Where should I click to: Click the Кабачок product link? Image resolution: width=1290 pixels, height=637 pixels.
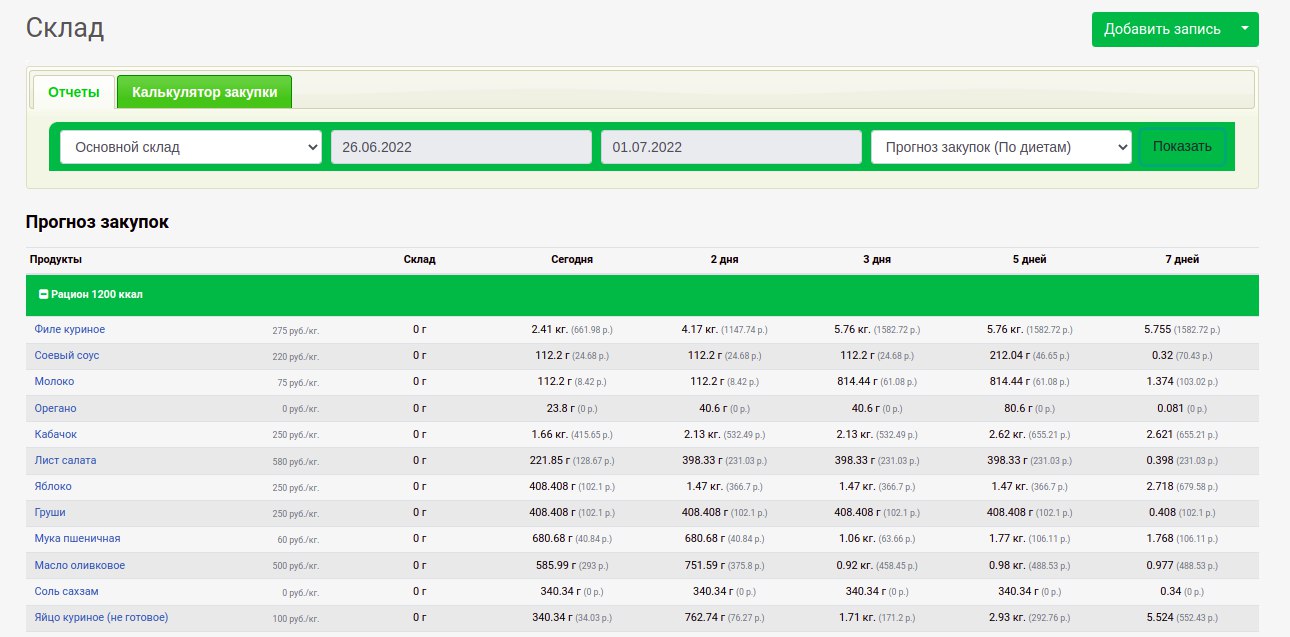[55, 434]
